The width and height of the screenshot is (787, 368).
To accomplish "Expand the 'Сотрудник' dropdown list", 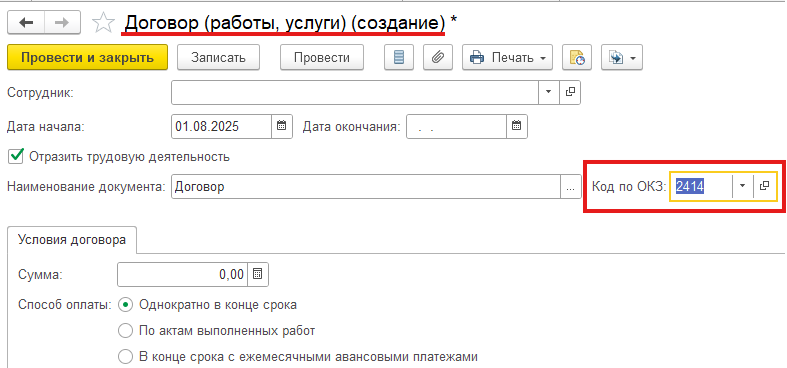I will pyautogui.click(x=548, y=92).
